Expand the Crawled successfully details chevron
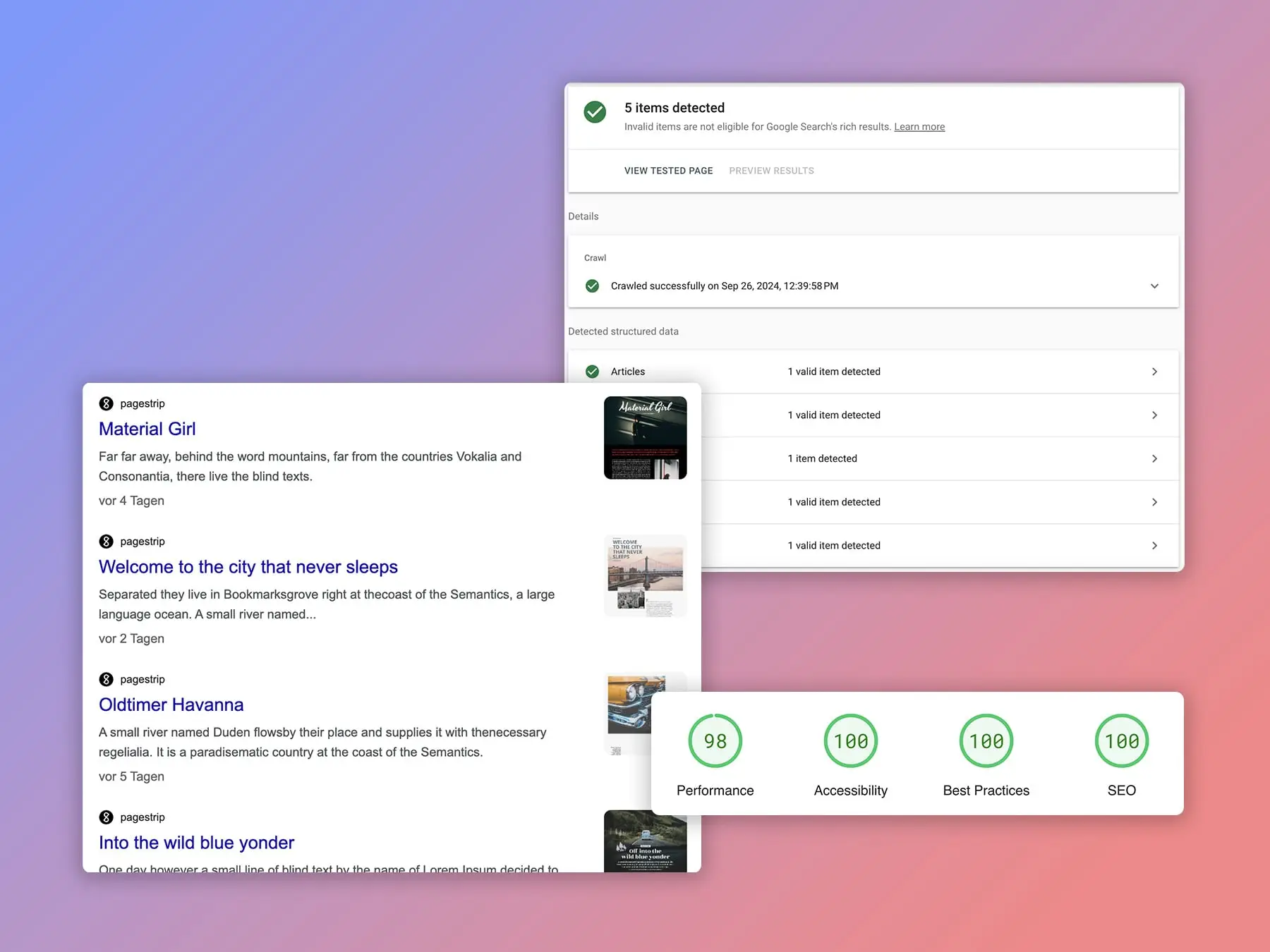1270x952 pixels. 1154,286
